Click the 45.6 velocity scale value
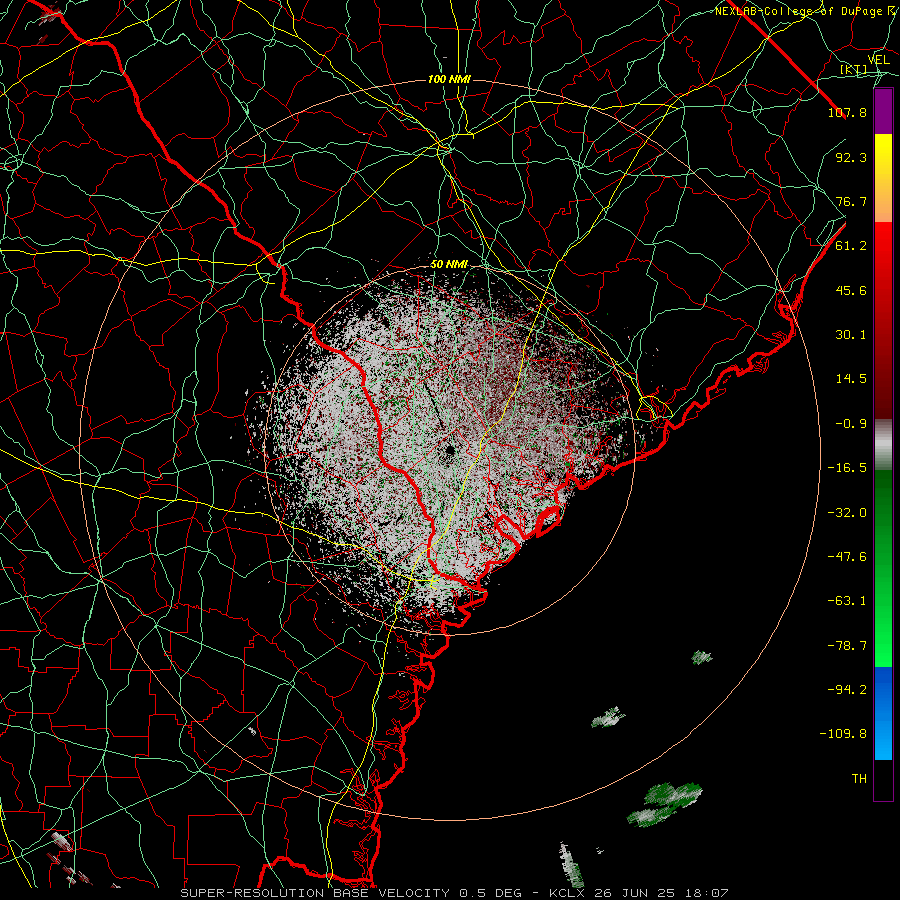Viewport: 900px width, 900px height. pos(851,290)
